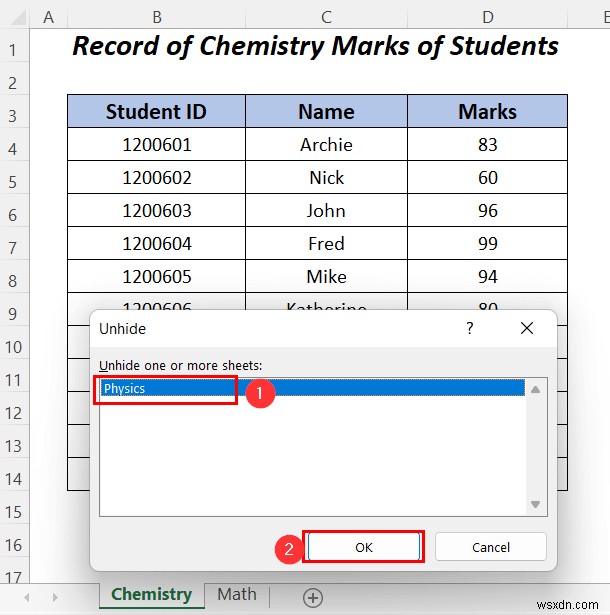
Task: Click the name cell John
Action: (326, 210)
